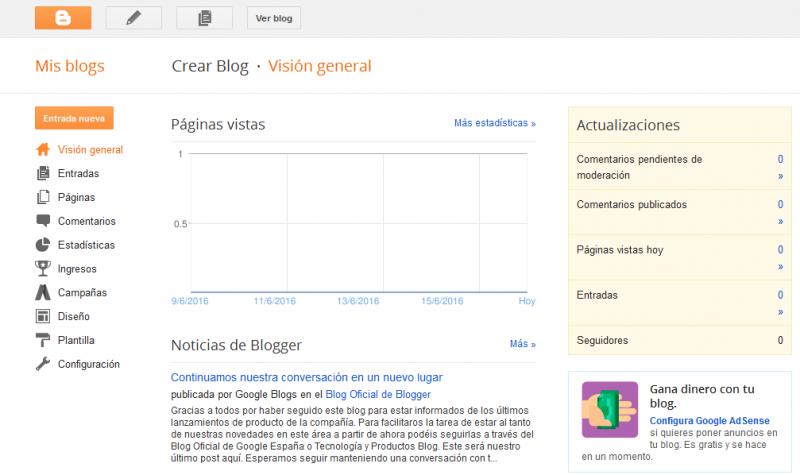This screenshot has width=800, height=475.
Task: Click the pencil create-post icon button
Action: tap(133, 18)
